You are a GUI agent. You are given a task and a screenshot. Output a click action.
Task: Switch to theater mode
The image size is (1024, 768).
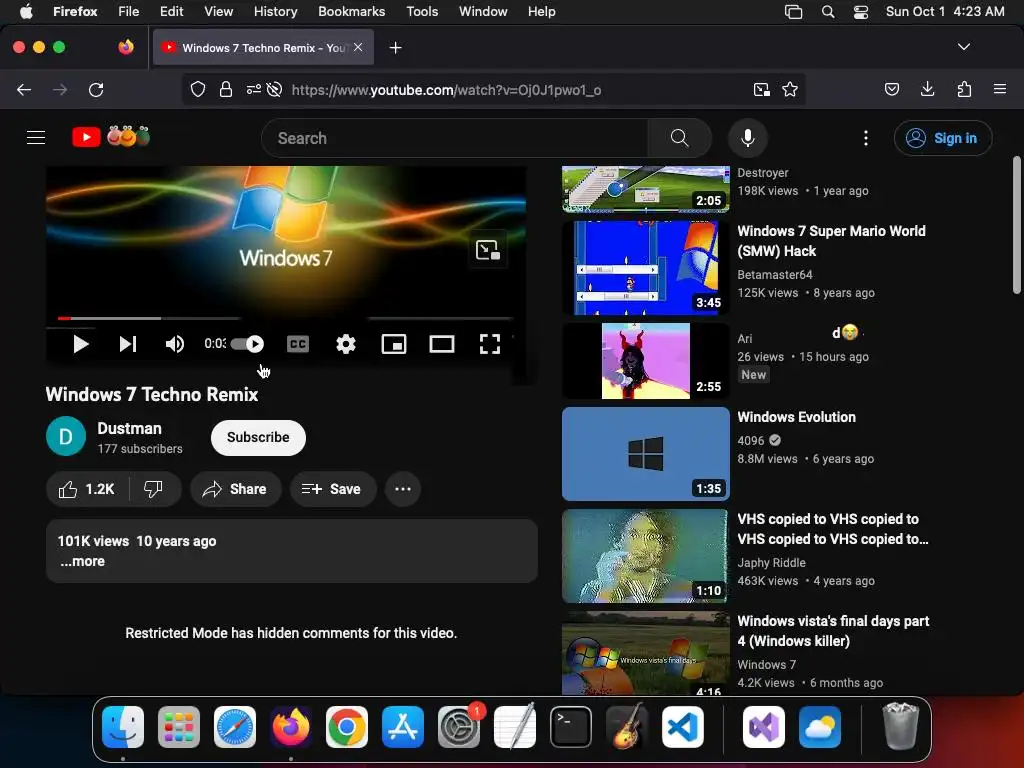point(441,344)
